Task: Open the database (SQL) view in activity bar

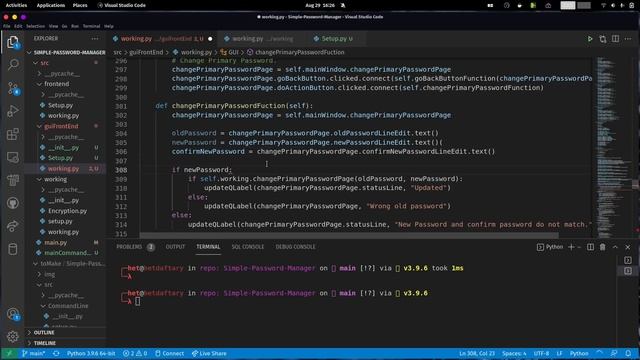Action: (x=13, y=249)
